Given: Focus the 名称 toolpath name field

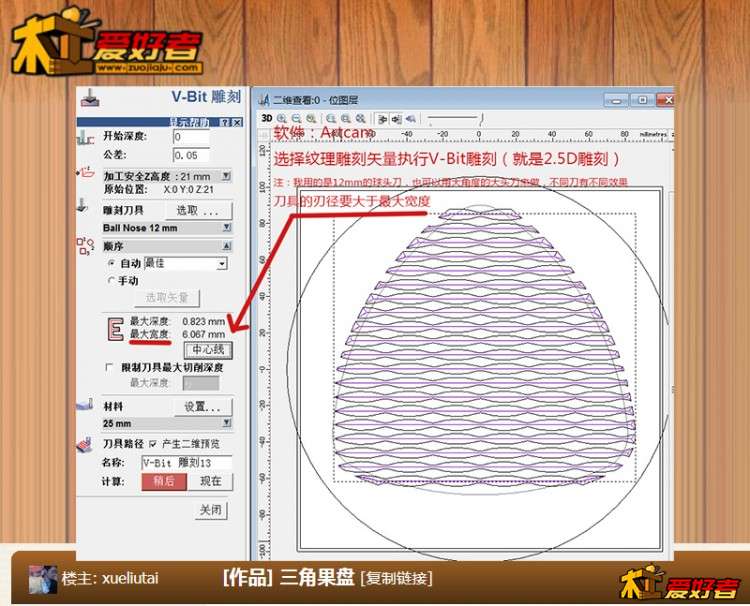Looking at the screenshot, I should [x=187, y=463].
